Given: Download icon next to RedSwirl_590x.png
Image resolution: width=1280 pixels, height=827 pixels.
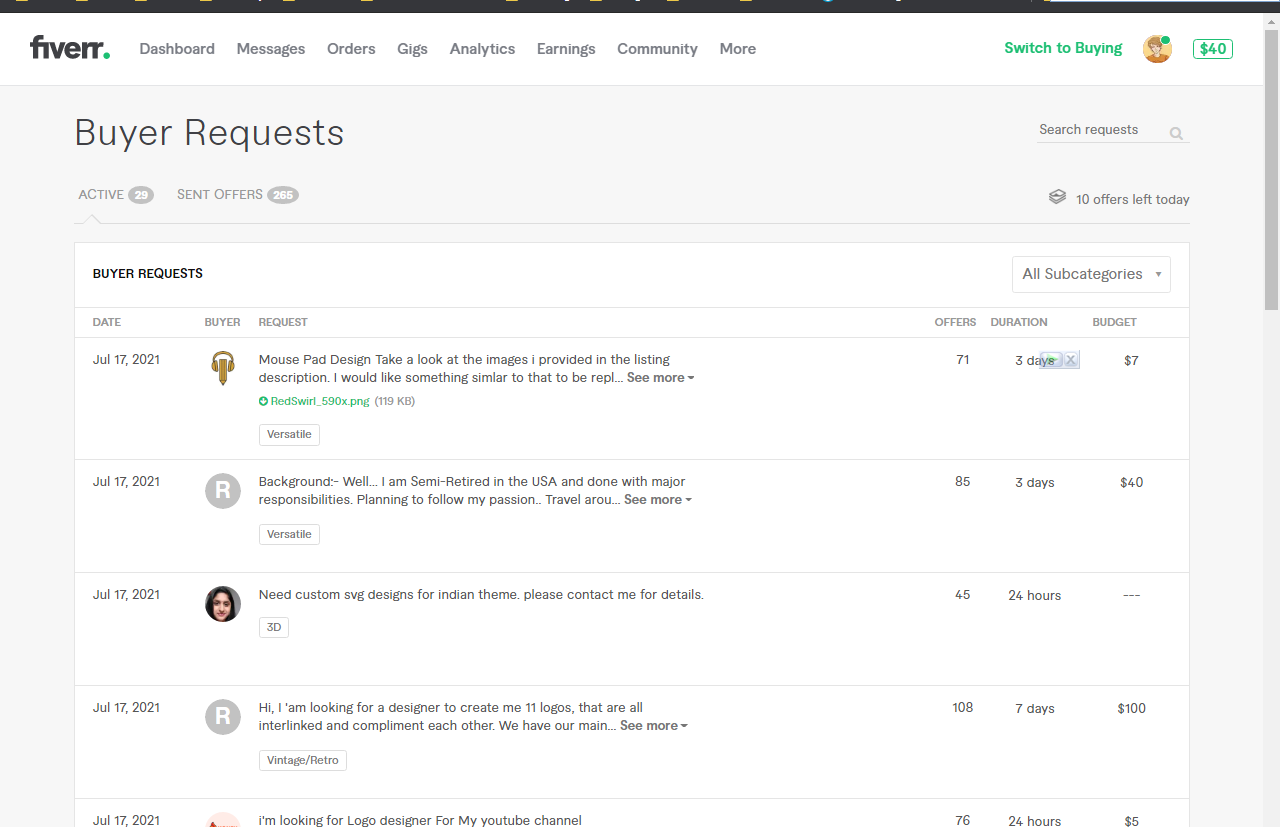Looking at the screenshot, I should tap(263, 401).
